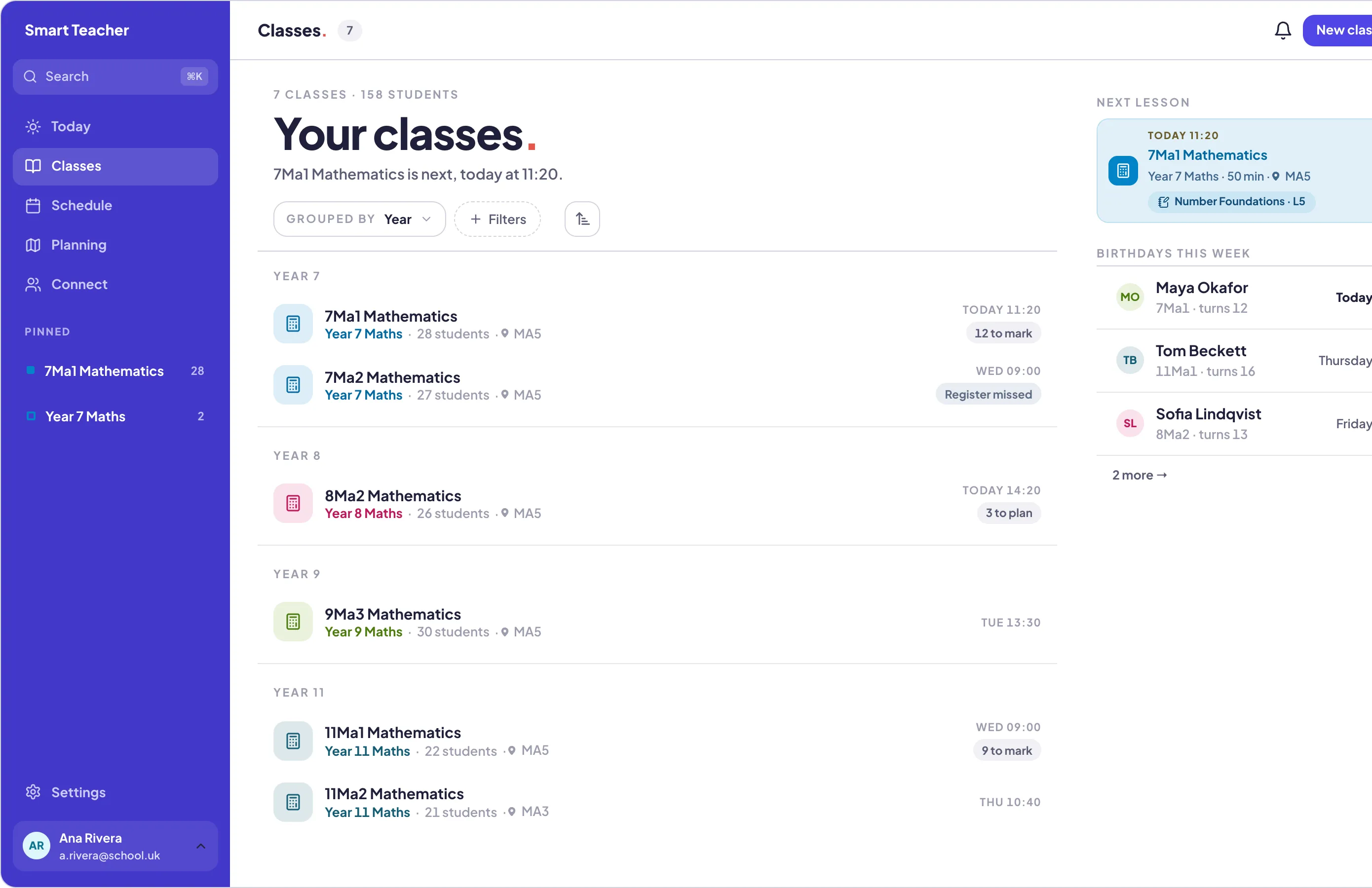Viewport: 1372px width, 888px height.
Task: Click Tom Beckett's TB avatar
Action: click(1129, 360)
